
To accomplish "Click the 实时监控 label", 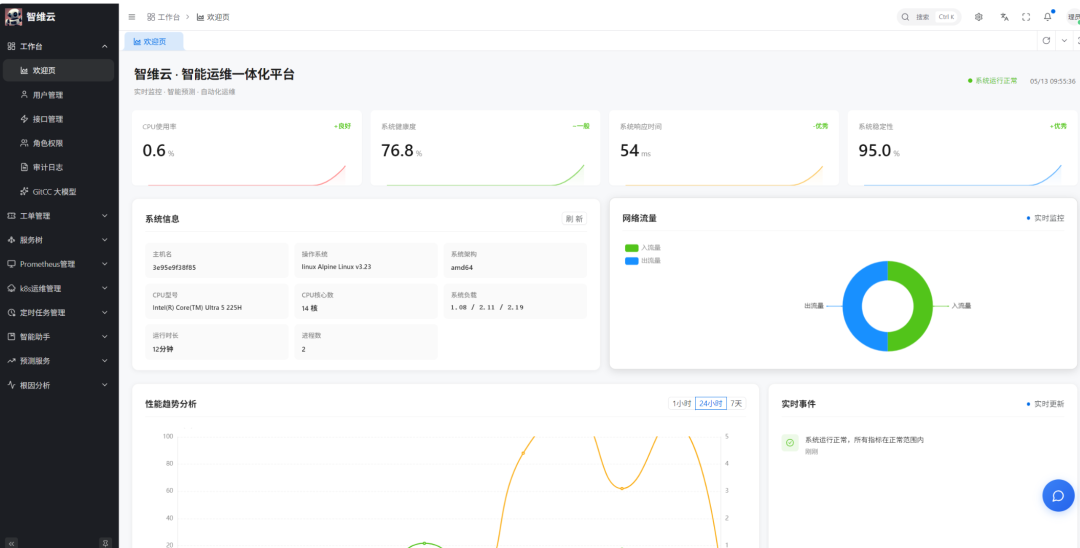I will tap(1049, 218).
